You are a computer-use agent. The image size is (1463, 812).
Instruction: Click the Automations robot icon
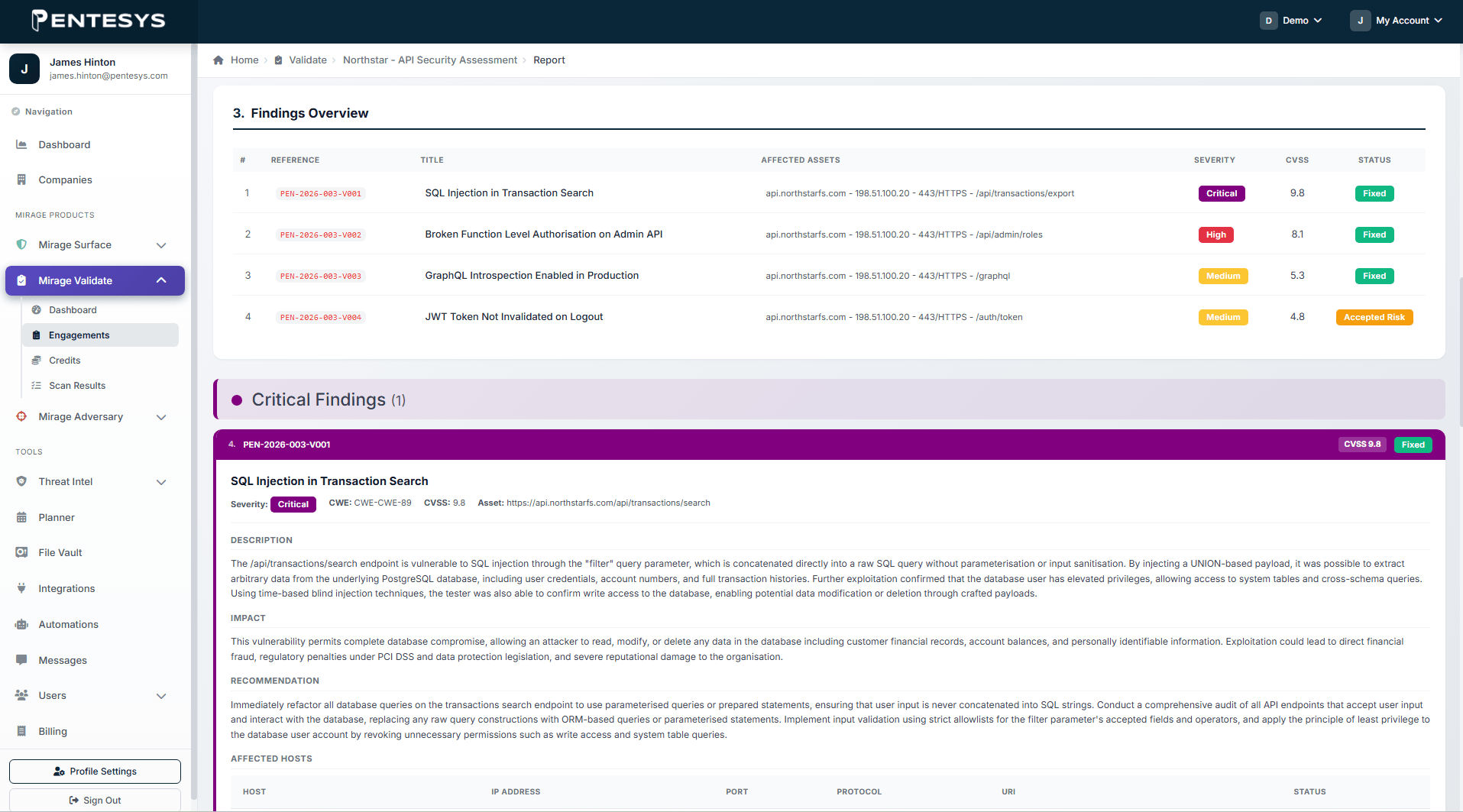click(21, 624)
